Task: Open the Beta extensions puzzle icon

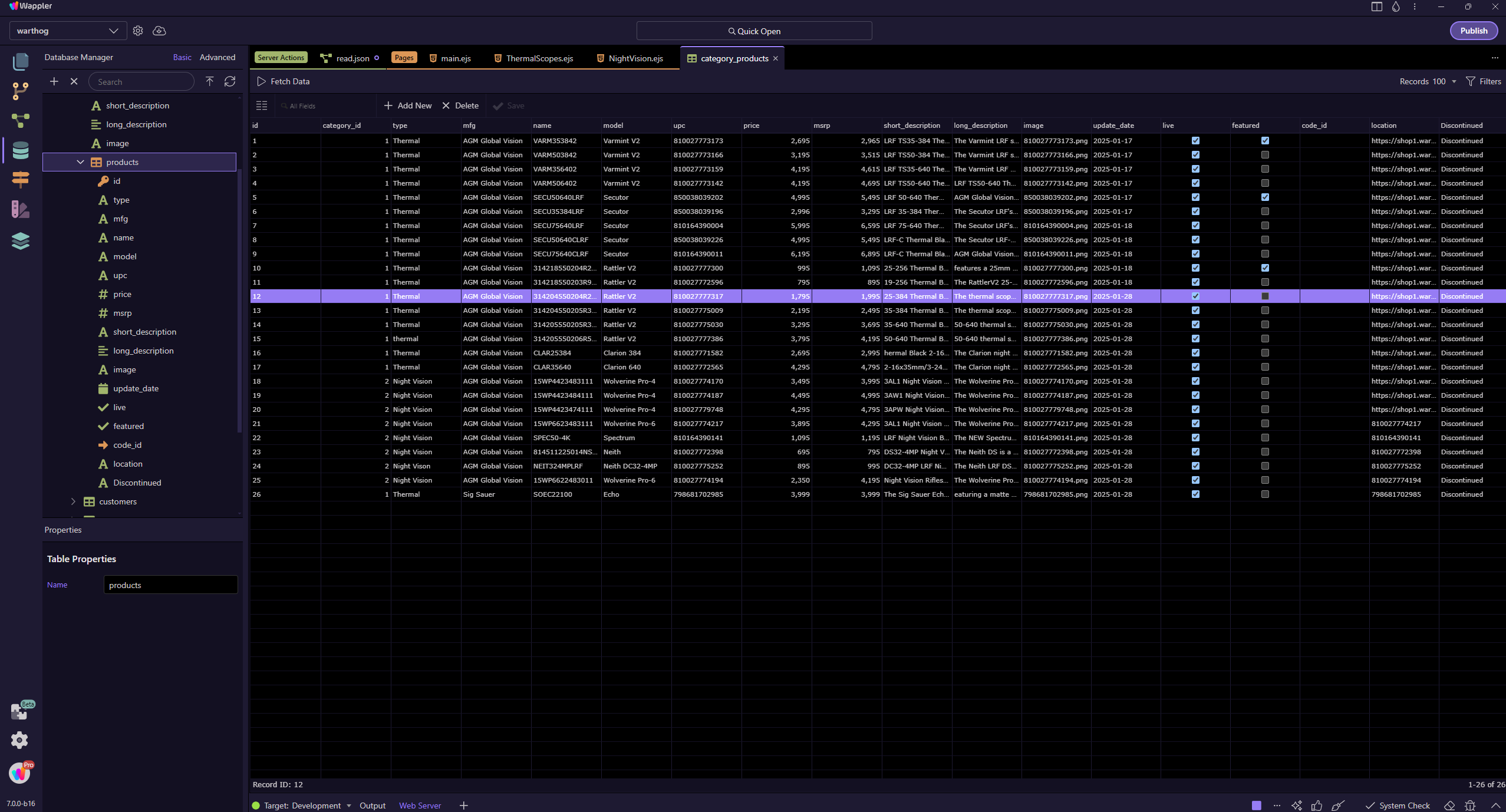Action: [x=20, y=711]
